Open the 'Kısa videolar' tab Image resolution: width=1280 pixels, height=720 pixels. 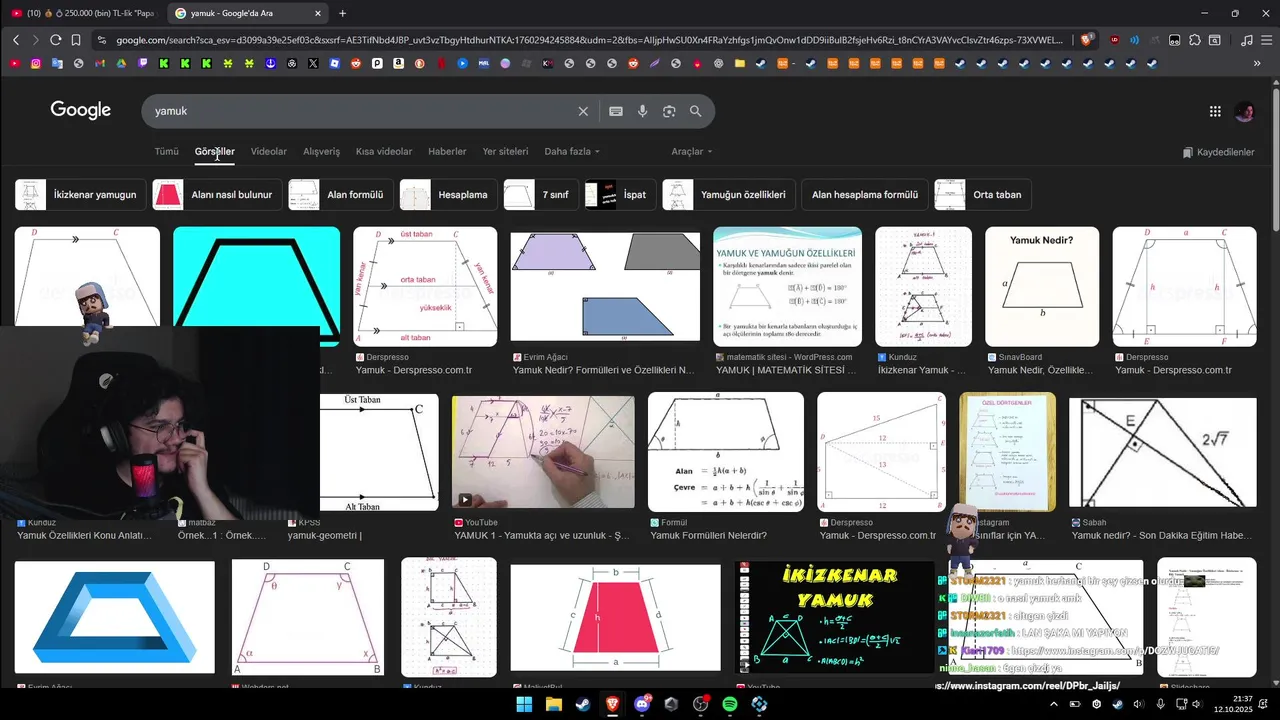point(384,152)
